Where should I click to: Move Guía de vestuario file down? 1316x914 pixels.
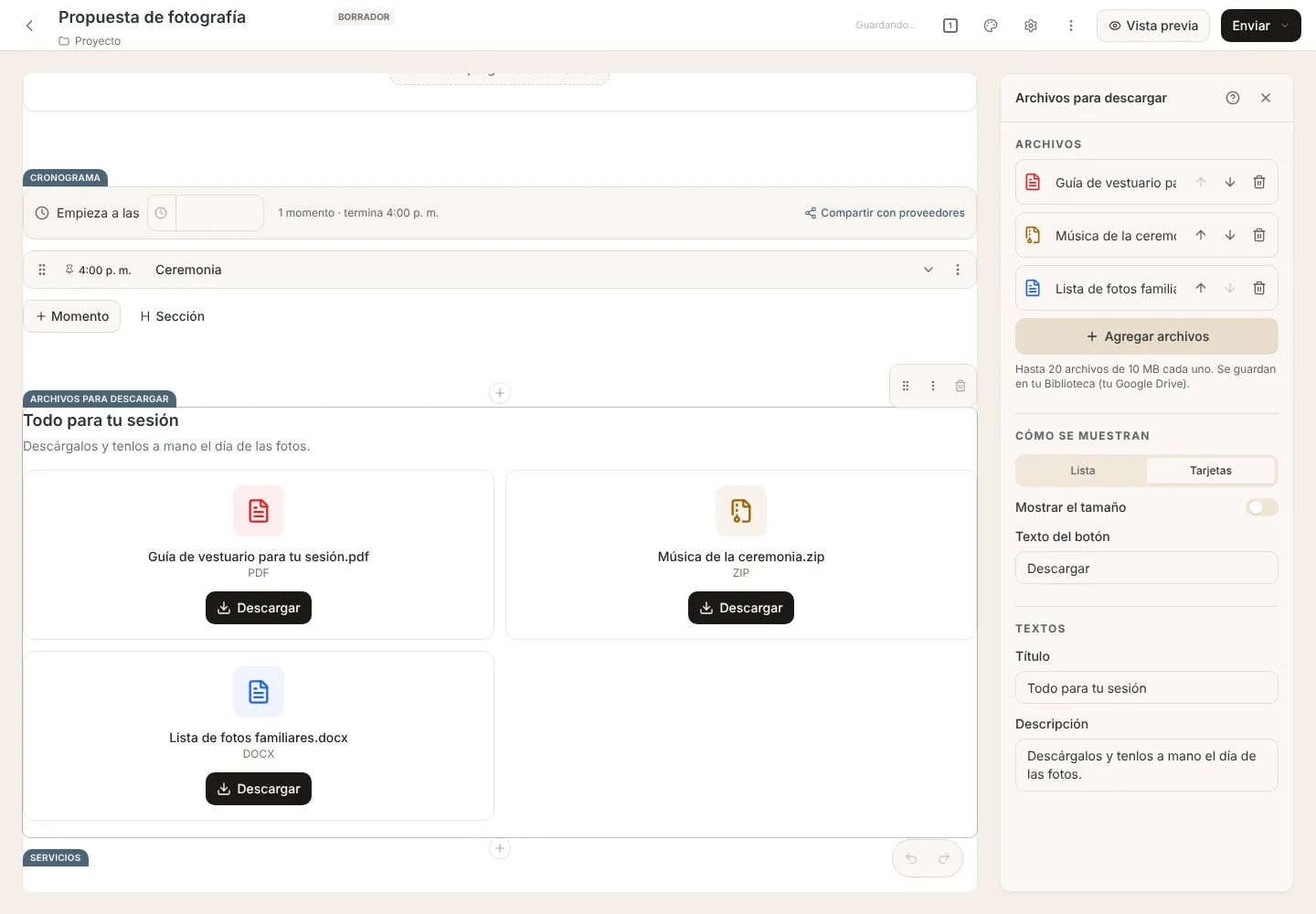pos(1230,182)
